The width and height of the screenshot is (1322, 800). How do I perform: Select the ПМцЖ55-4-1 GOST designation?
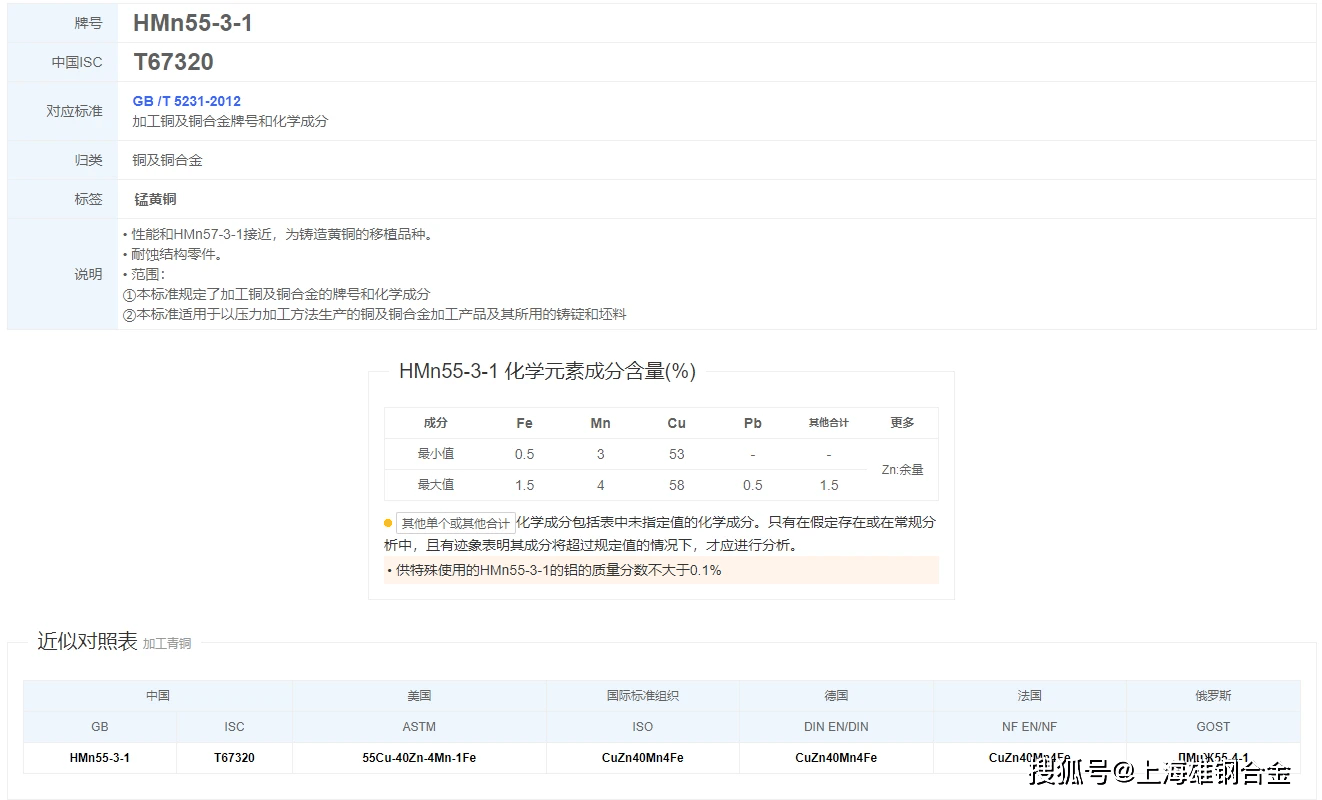point(1213,757)
